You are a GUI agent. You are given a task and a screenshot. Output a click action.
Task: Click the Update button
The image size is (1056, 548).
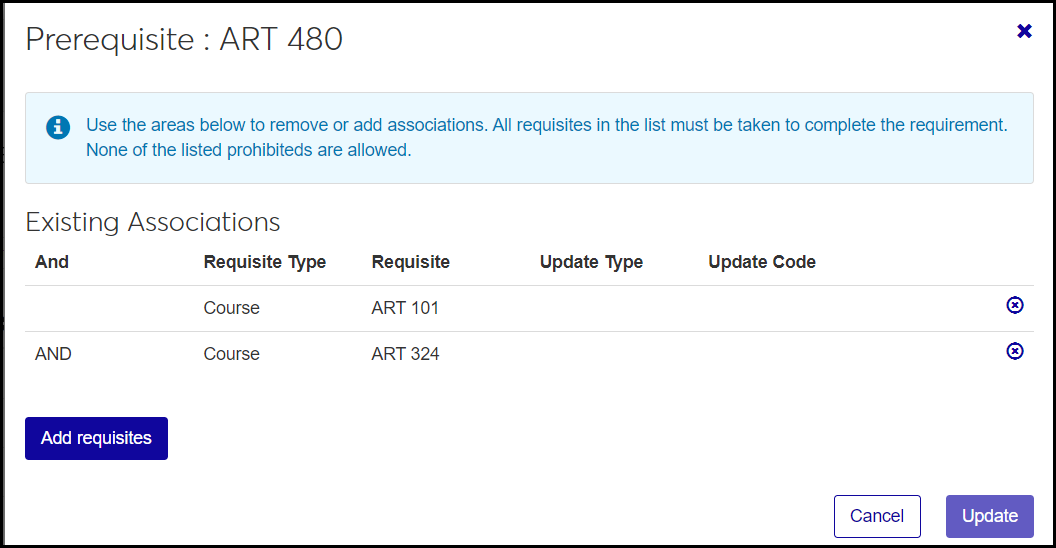pos(989,516)
